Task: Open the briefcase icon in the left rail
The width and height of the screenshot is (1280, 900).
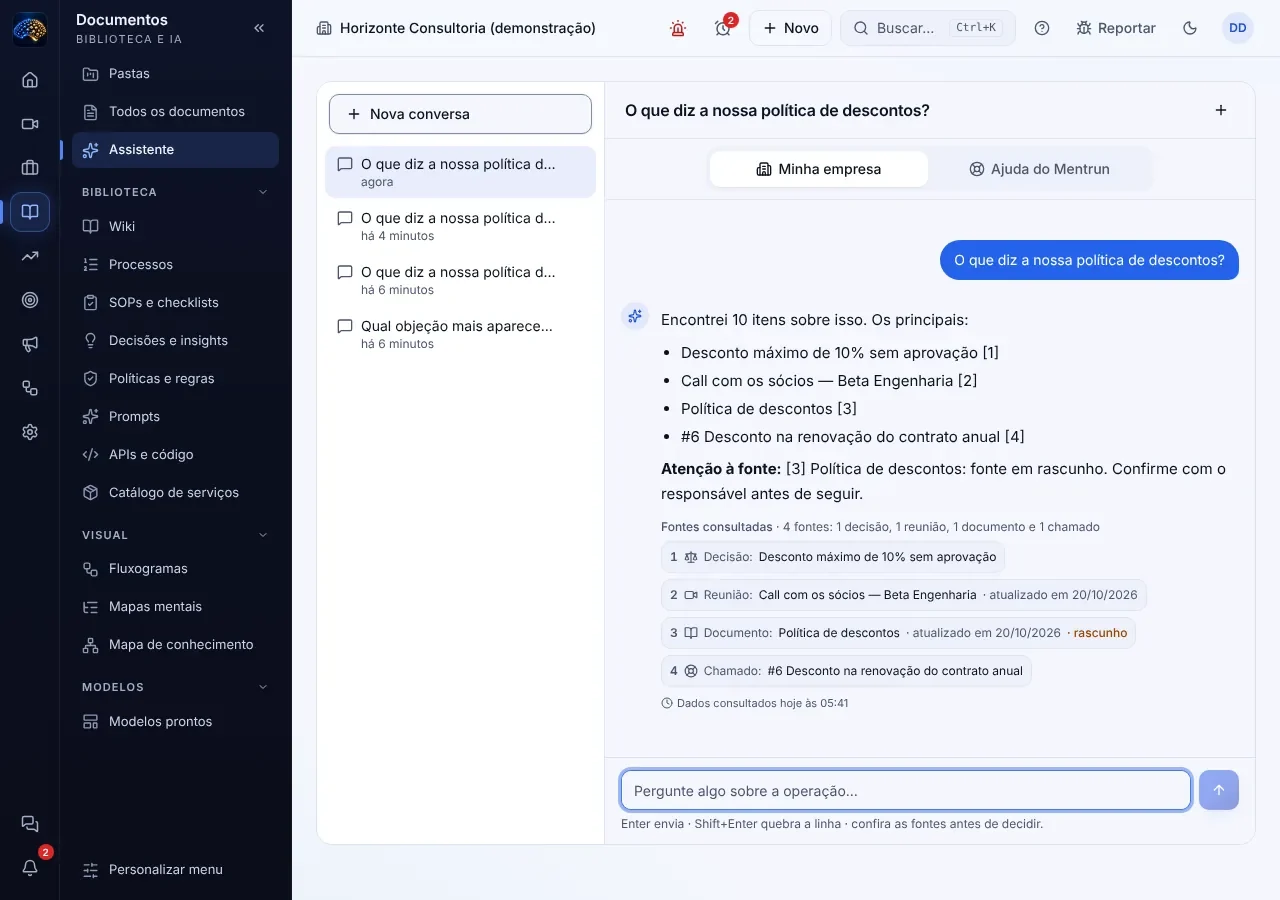Action: (30, 168)
